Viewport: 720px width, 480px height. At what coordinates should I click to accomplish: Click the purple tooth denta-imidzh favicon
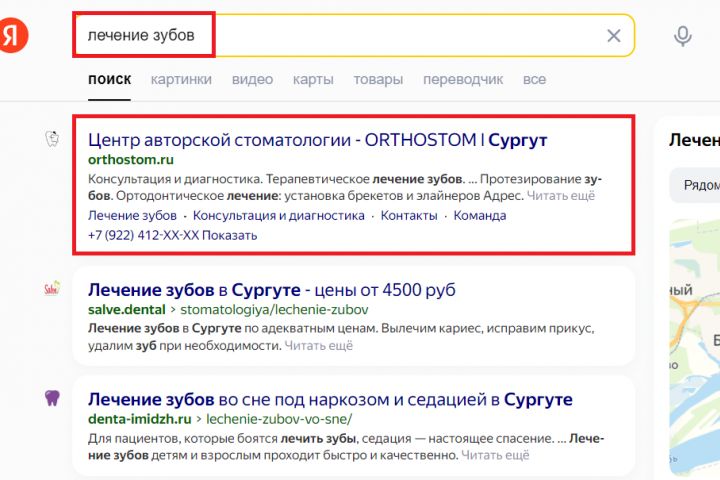tap(53, 398)
